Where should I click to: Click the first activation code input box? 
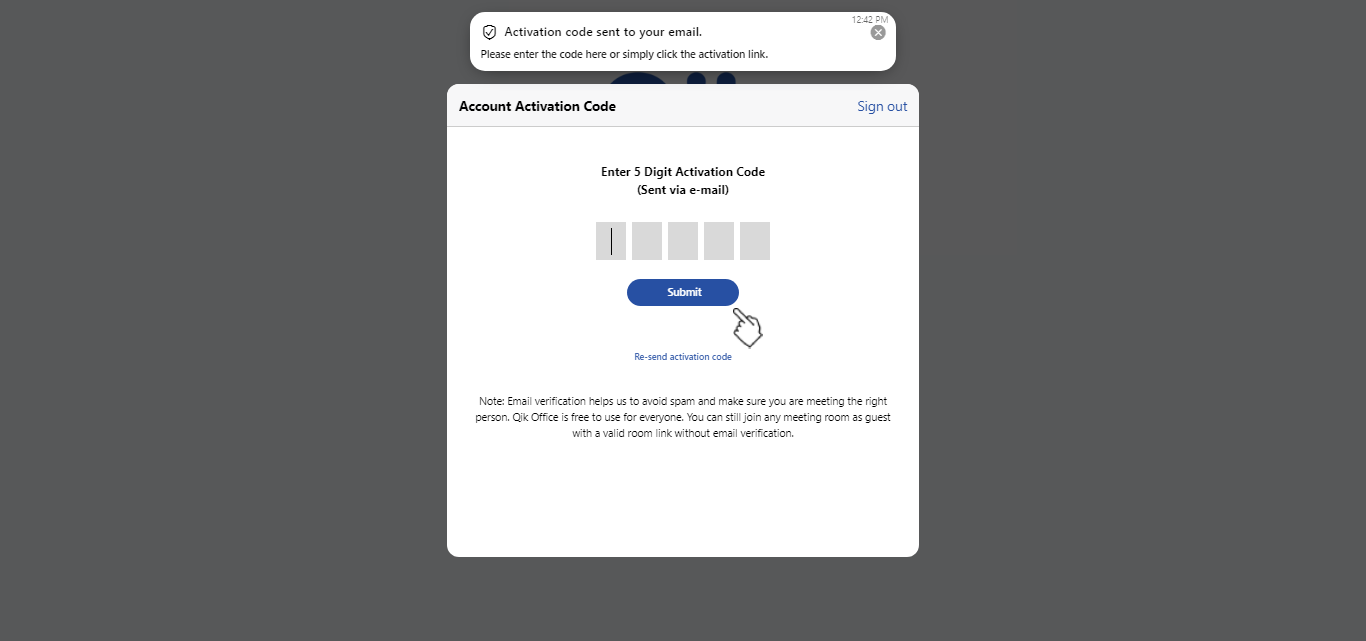610,241
